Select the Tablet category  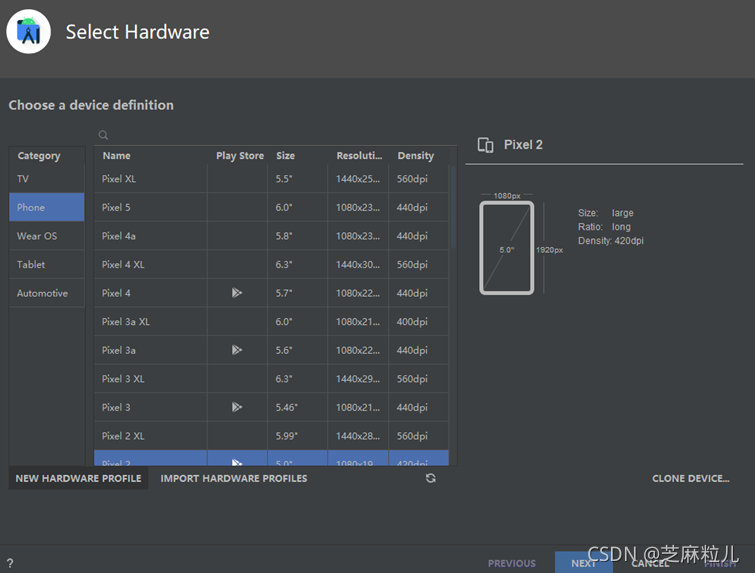pos(47,264)
